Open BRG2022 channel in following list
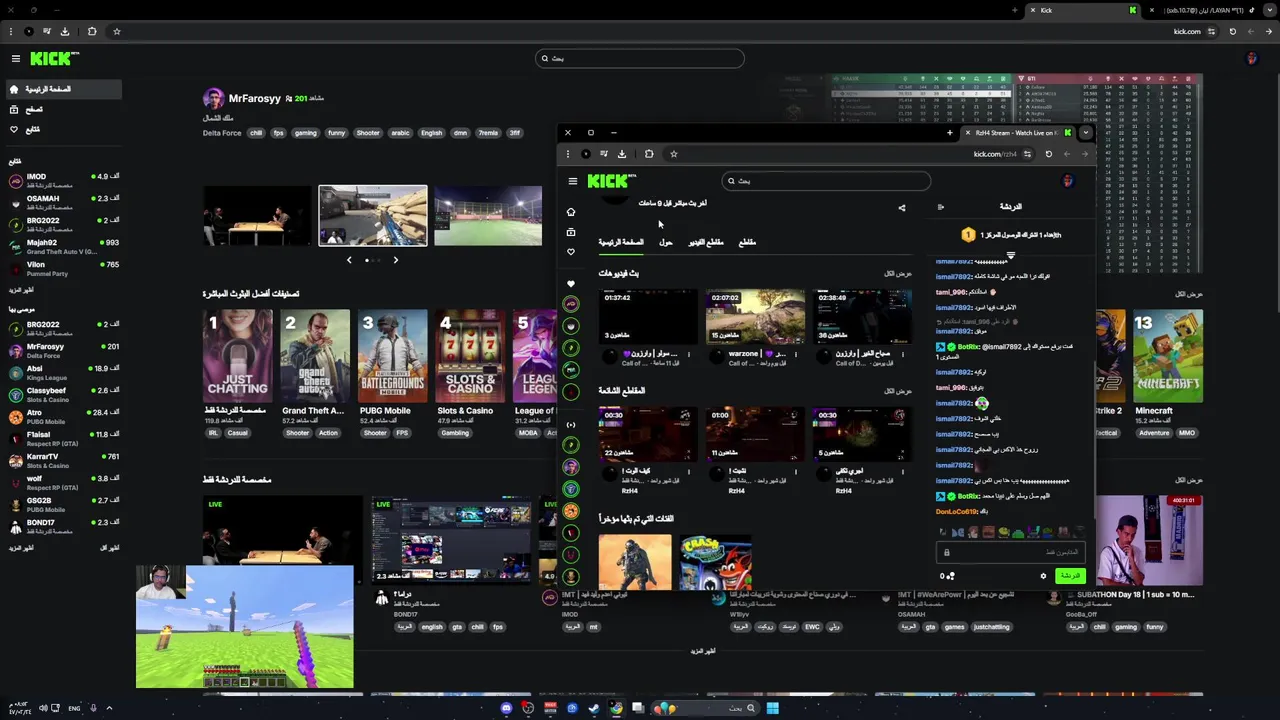The image size is (1280, 720). click(63, 225)
